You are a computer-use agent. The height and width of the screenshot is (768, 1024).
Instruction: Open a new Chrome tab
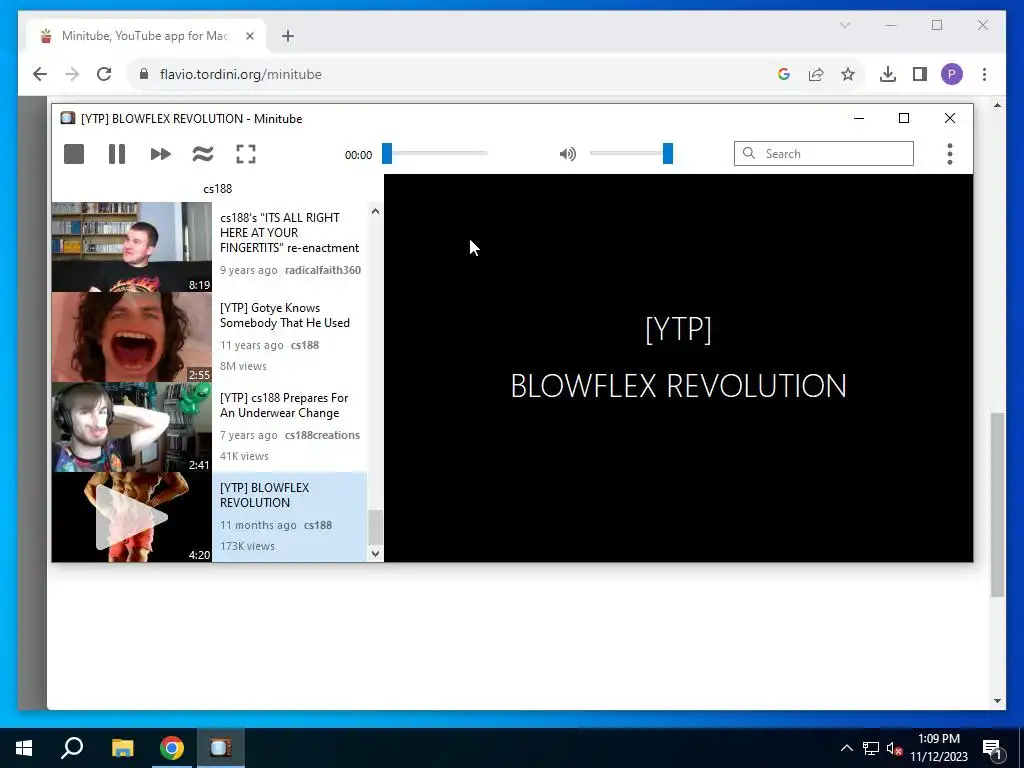(x=288, y=36)
